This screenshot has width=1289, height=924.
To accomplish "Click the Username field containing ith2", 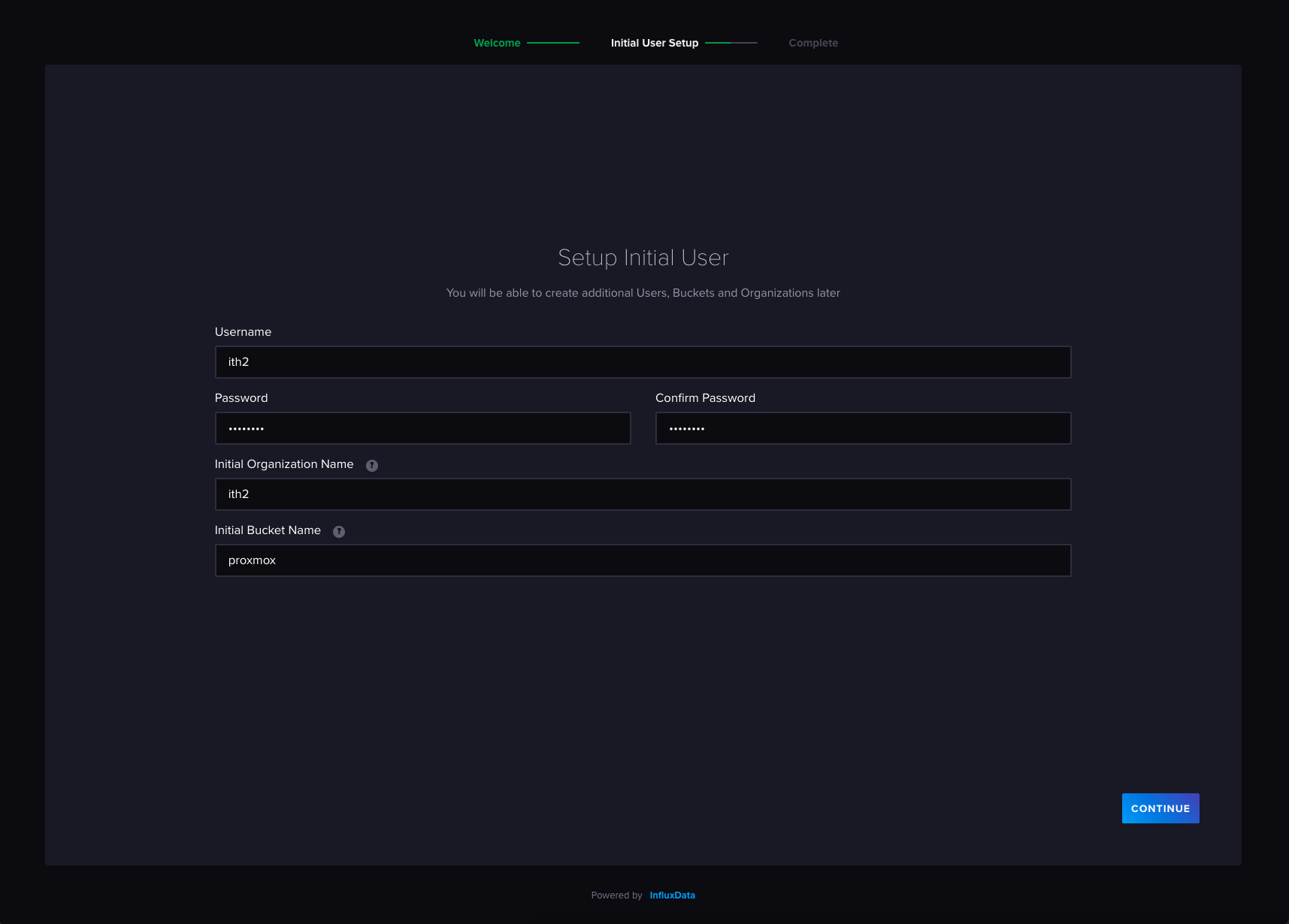I will pos(643,361).
